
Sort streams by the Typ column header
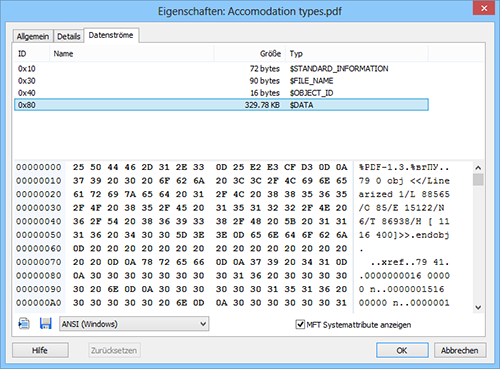(357, 54)
